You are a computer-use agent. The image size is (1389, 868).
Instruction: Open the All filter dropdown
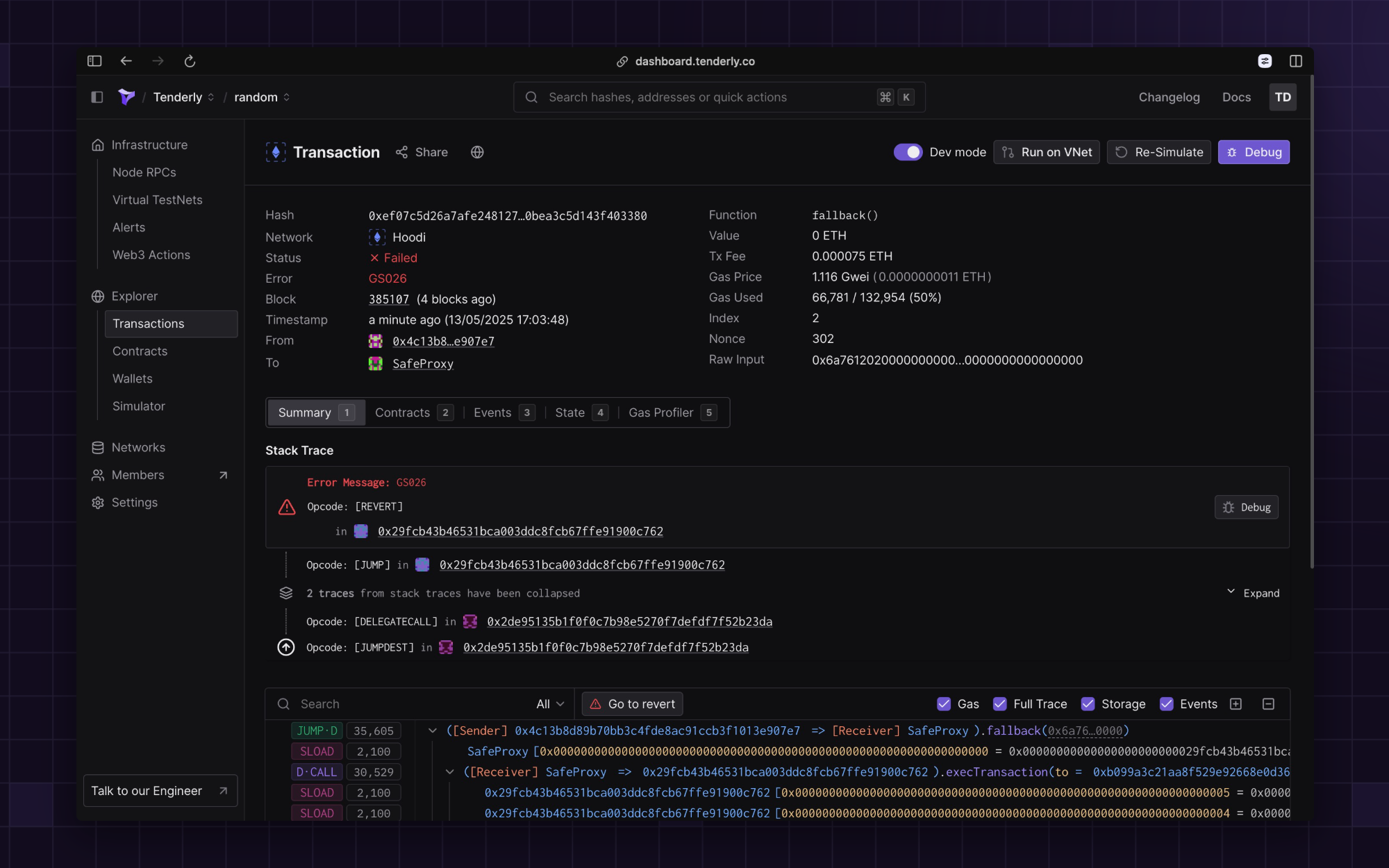tap(550, 704)
